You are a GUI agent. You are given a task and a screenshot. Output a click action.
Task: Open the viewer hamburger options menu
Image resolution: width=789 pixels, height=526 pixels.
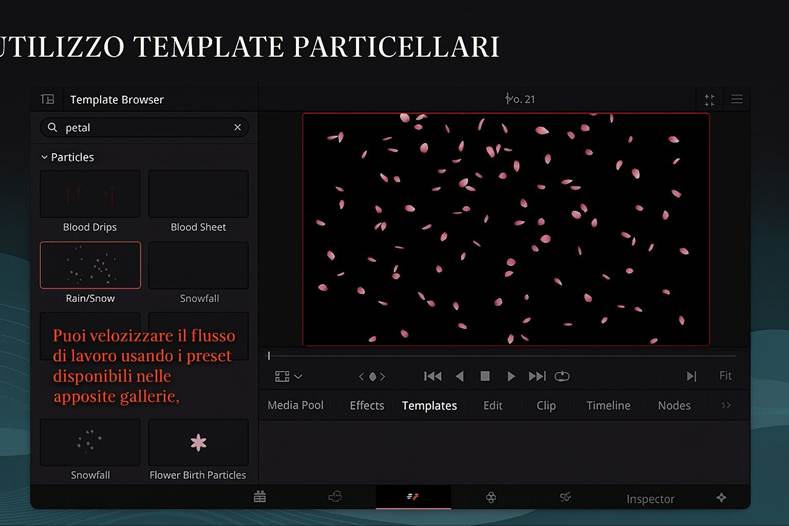[737, 99]
